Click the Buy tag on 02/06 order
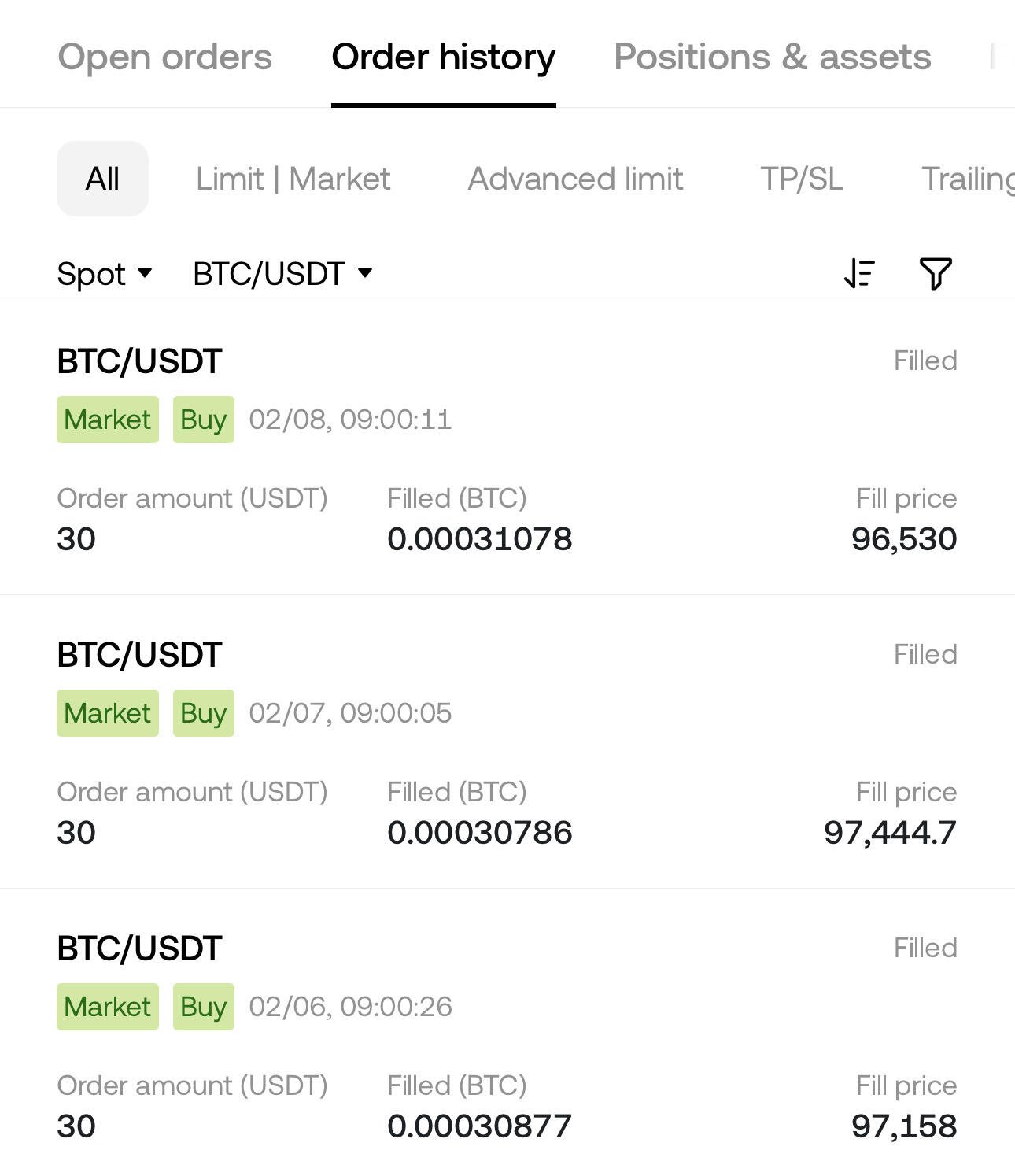This screenshot has height=1176, width=1015. tap(204, 1007)
